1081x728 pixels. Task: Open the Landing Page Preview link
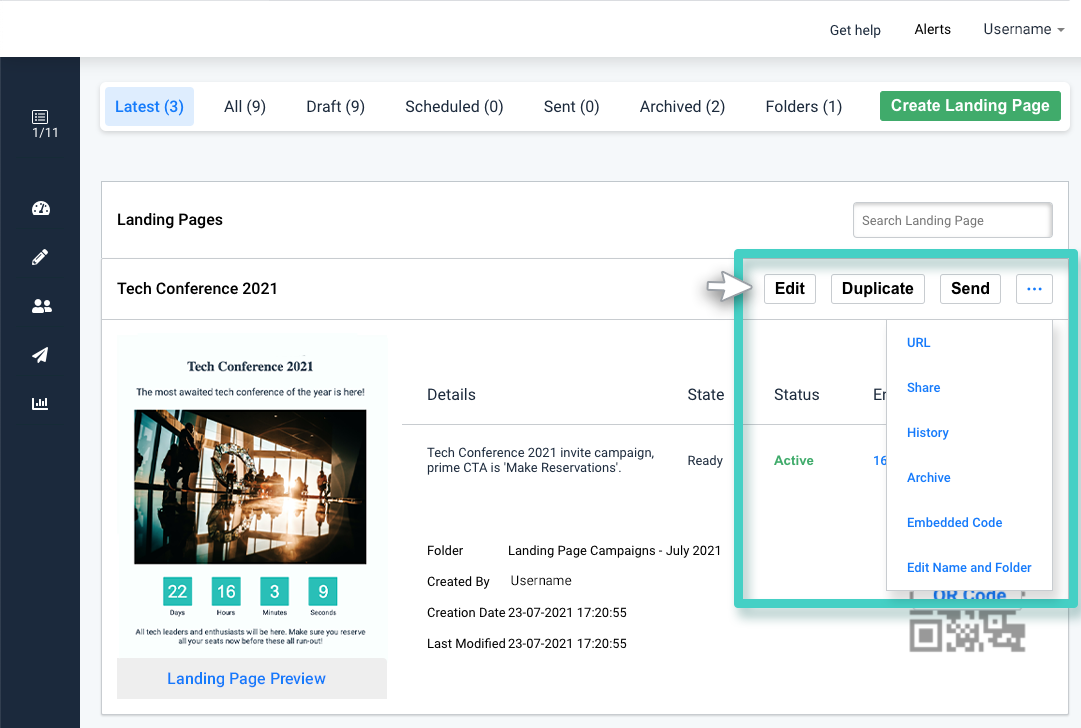pyautogui.click(x=246, y=678)
